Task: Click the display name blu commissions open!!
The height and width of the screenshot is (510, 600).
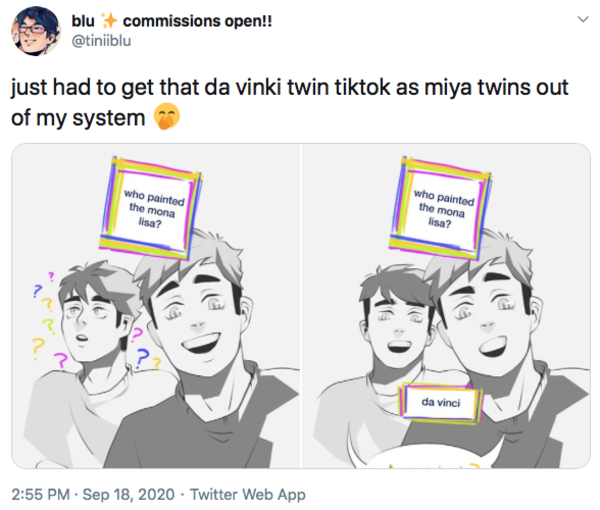Action: [x=171, y=21]
